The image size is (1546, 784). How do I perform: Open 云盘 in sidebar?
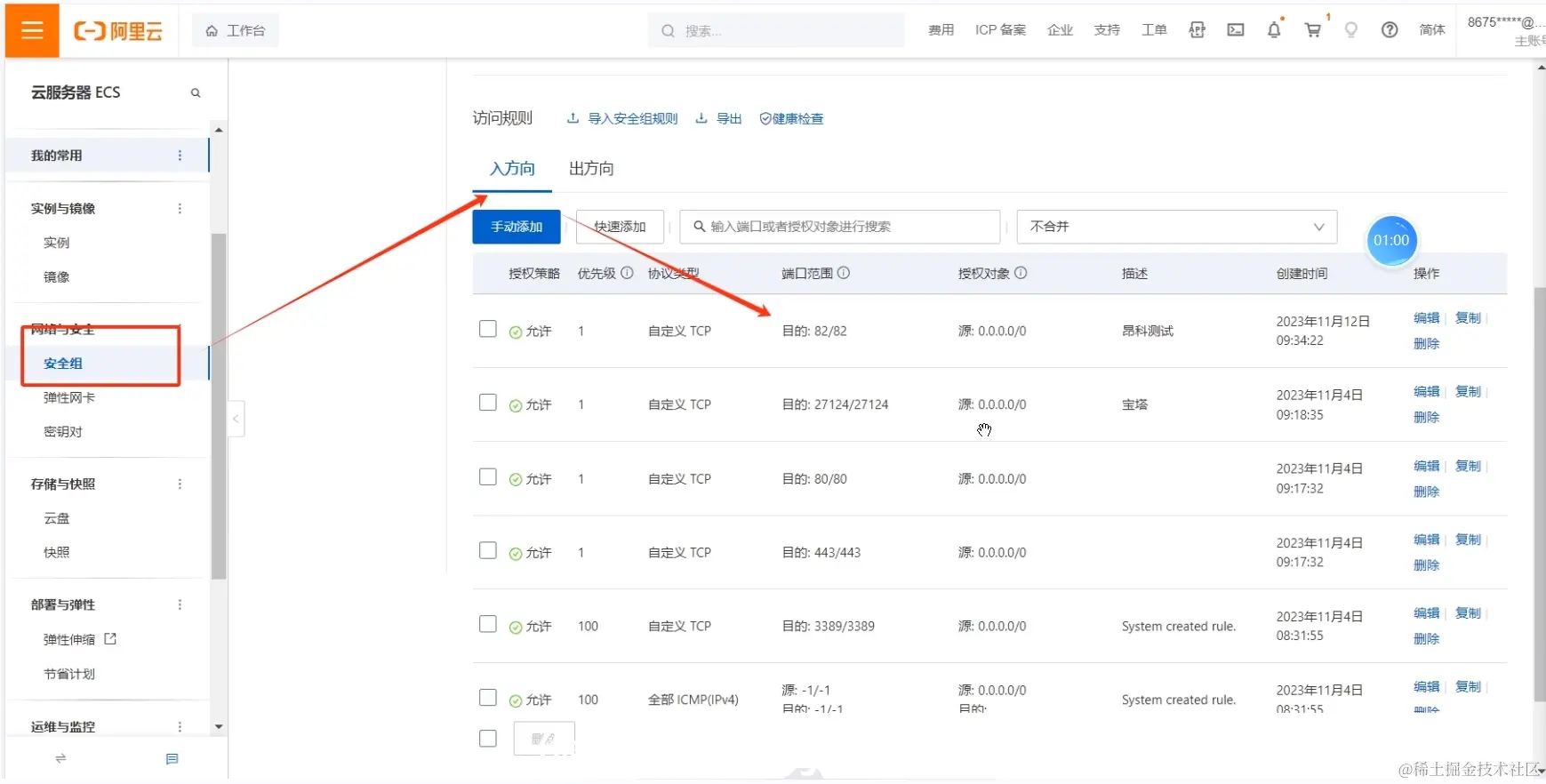56,519
